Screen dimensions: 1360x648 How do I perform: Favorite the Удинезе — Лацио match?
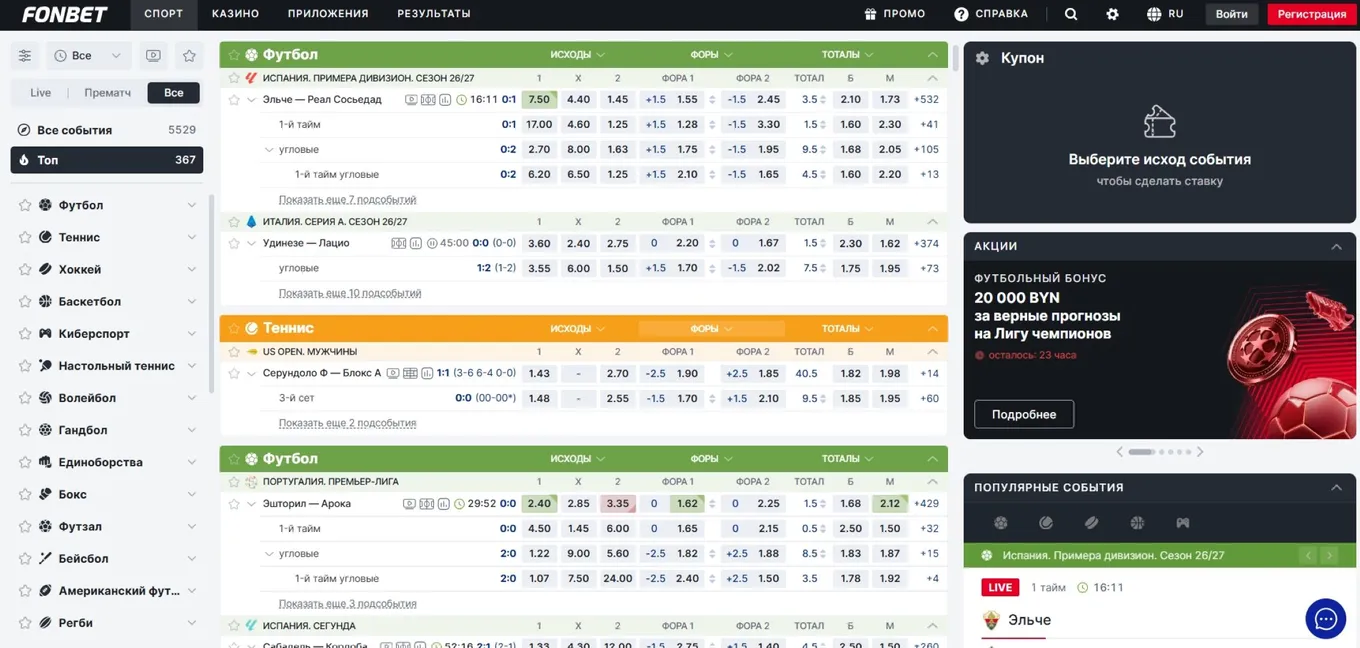(234, 243)
